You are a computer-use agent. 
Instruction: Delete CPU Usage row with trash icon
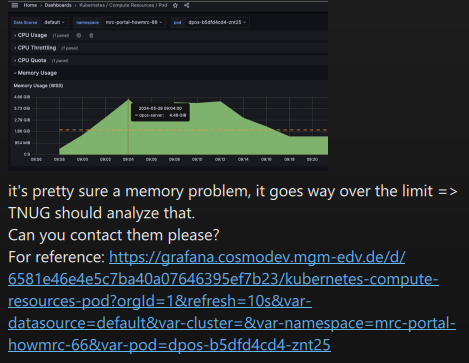[x=91, y=35]
